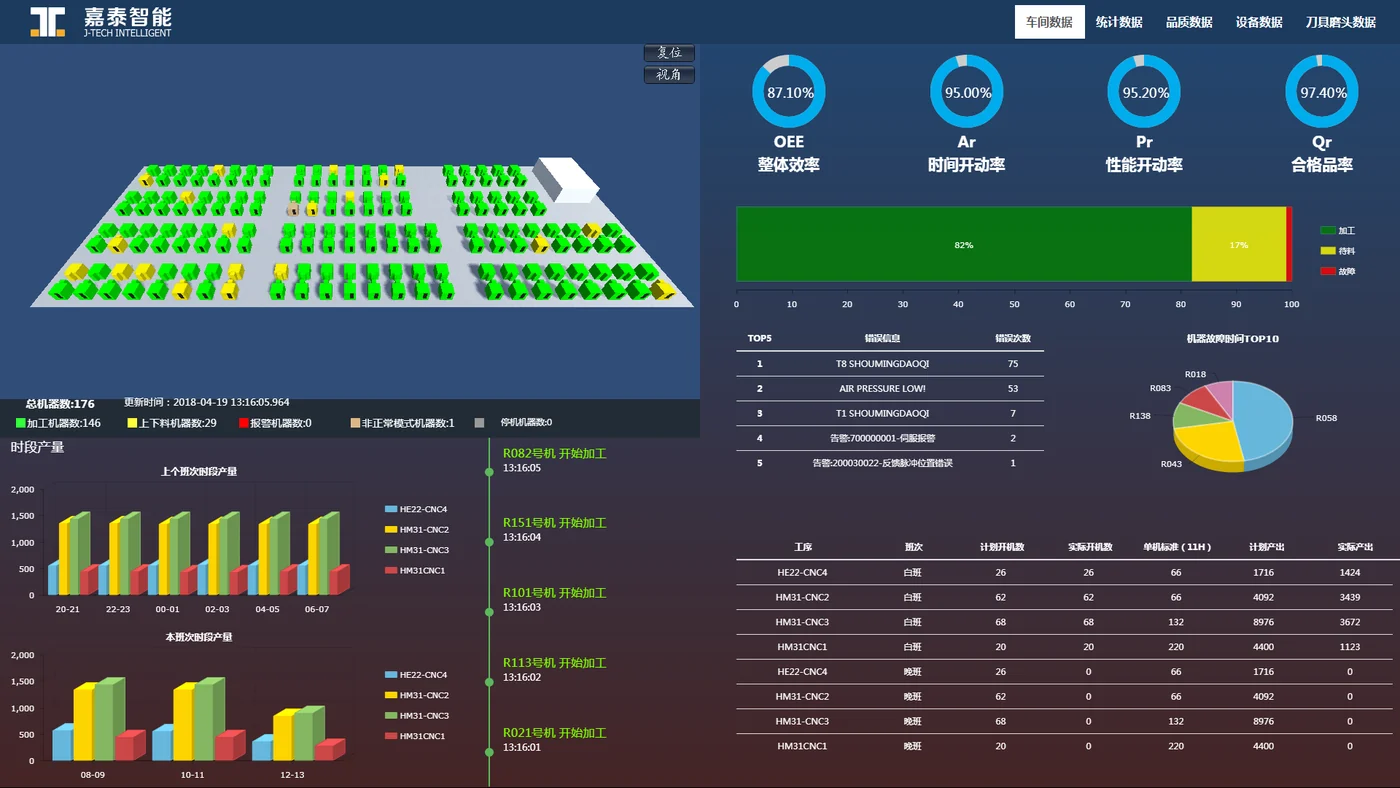Screen dimensions: 1400x788
Task: Click the Ar 95.00% donut gauge
Action: tap(966, 92)
